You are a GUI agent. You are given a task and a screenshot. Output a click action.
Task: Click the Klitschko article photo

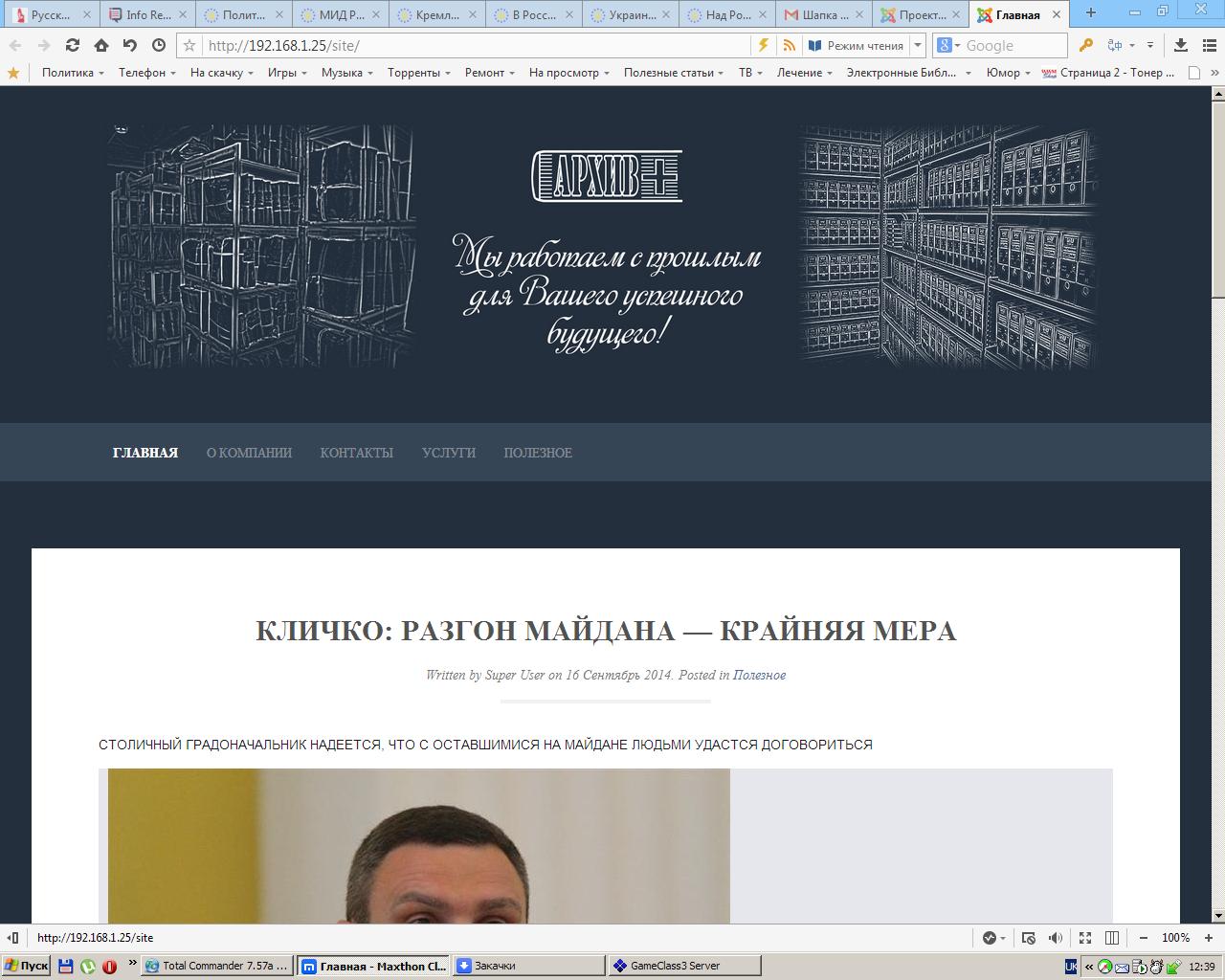(419, 846)
